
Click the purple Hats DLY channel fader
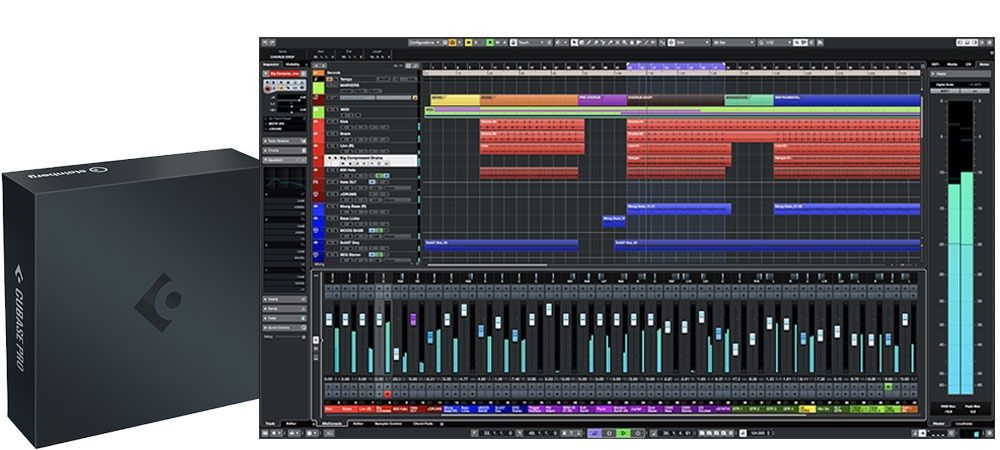pos(413,319)
